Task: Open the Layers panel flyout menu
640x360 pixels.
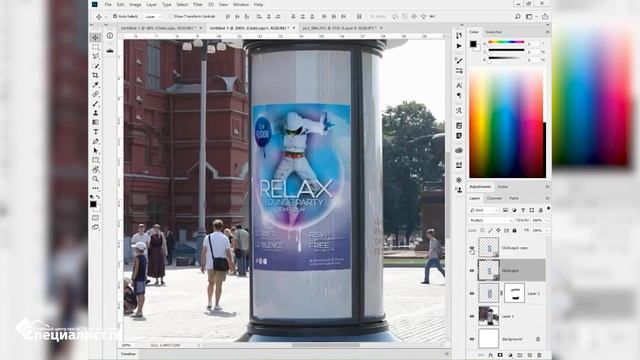Action: click(x=547, y=198)
